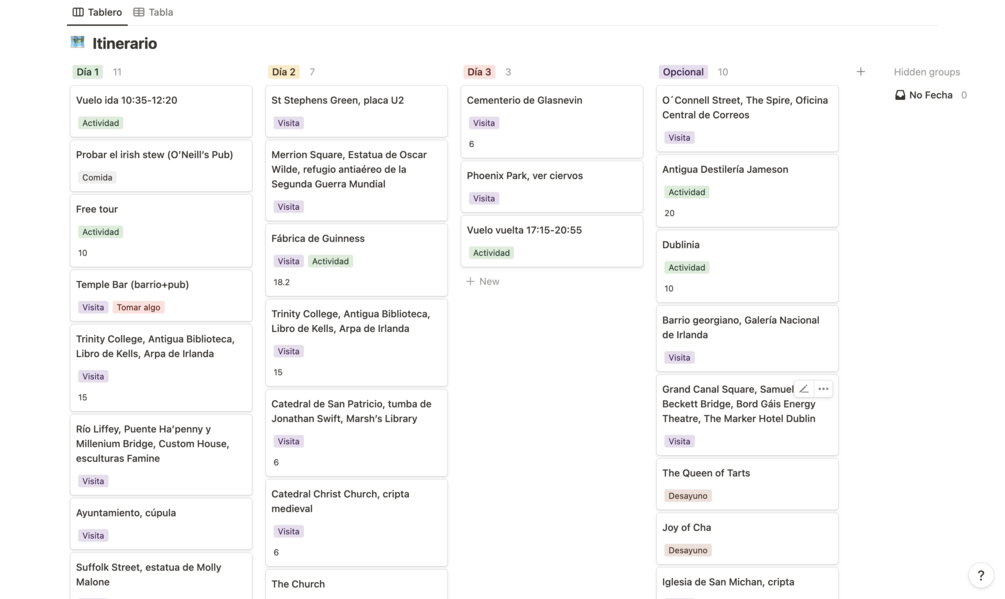Open the Opcional group header options

(x=683, y=72)
